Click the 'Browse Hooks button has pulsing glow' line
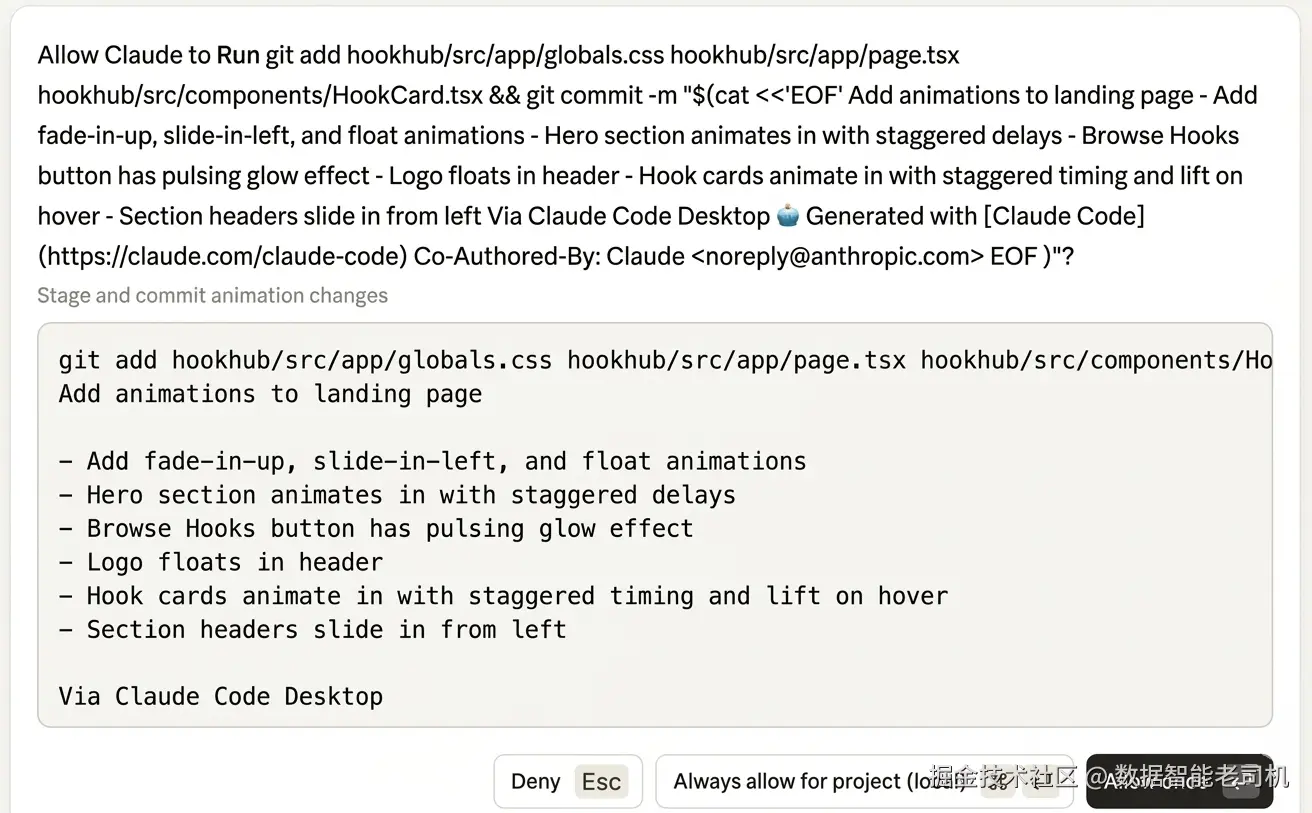 tap(376, 528)
